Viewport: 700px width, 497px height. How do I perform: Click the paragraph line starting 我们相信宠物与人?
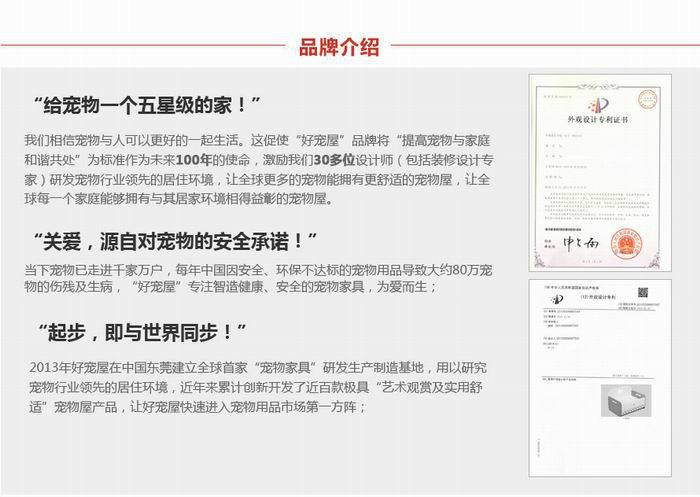[257, 140]
